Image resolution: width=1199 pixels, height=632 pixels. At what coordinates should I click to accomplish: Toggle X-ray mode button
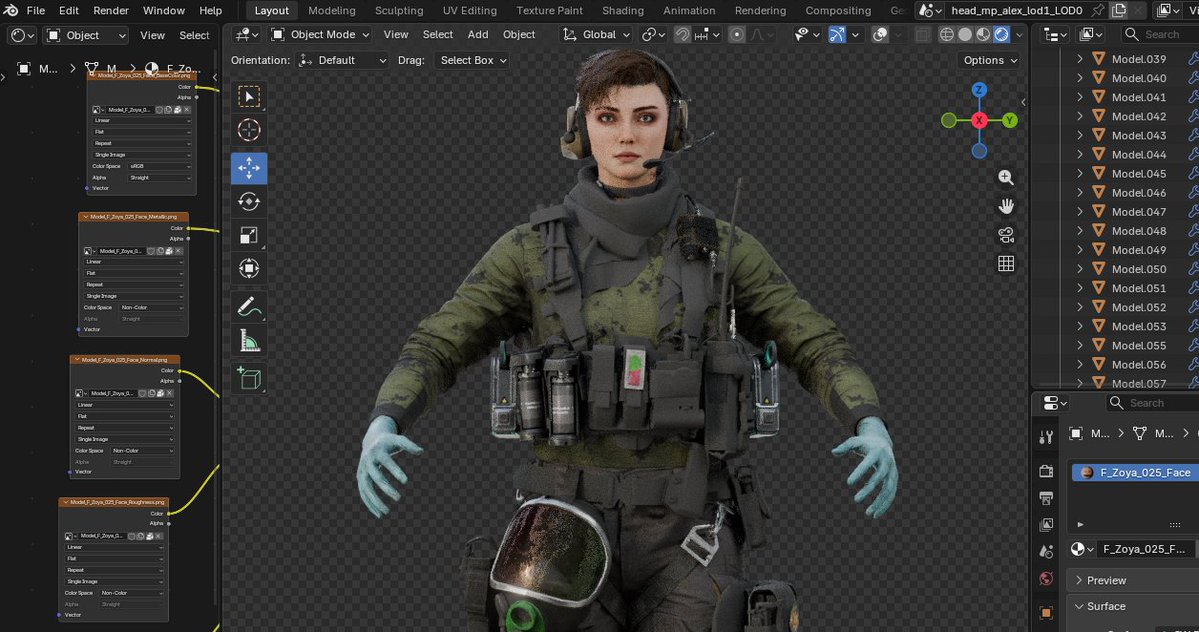click(923, 34)
